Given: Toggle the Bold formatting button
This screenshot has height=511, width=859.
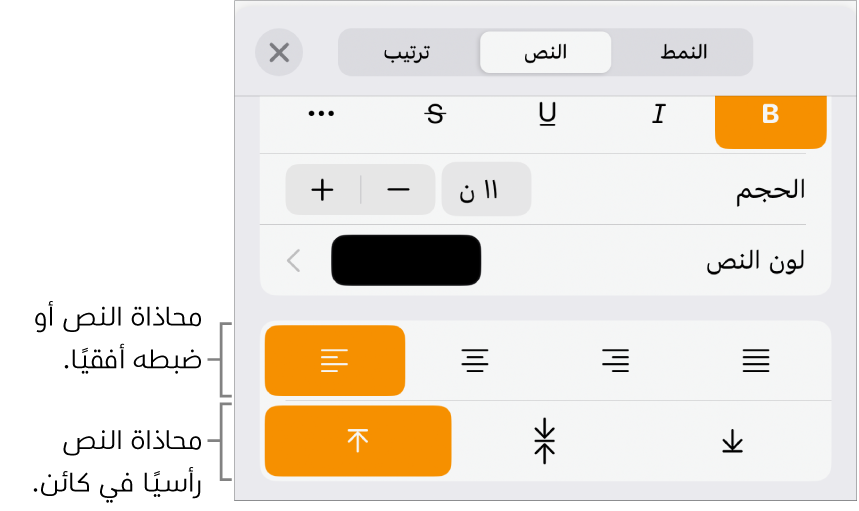Looking at the screenshot, I should point(770,115).
